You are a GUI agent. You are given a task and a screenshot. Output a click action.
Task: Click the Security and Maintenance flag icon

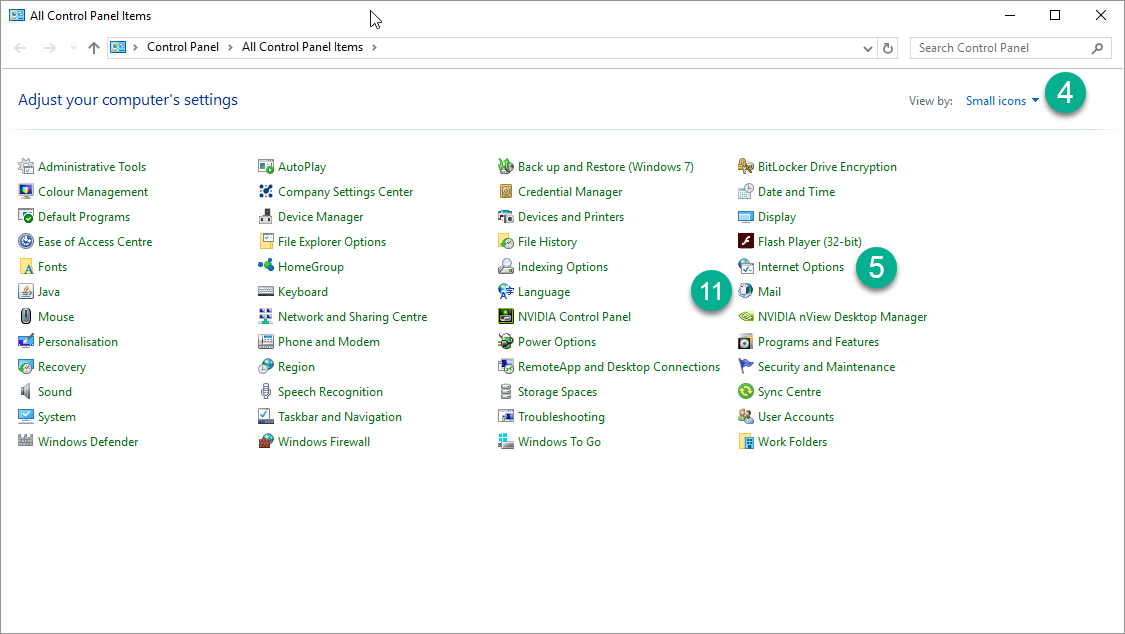(745, 366)
